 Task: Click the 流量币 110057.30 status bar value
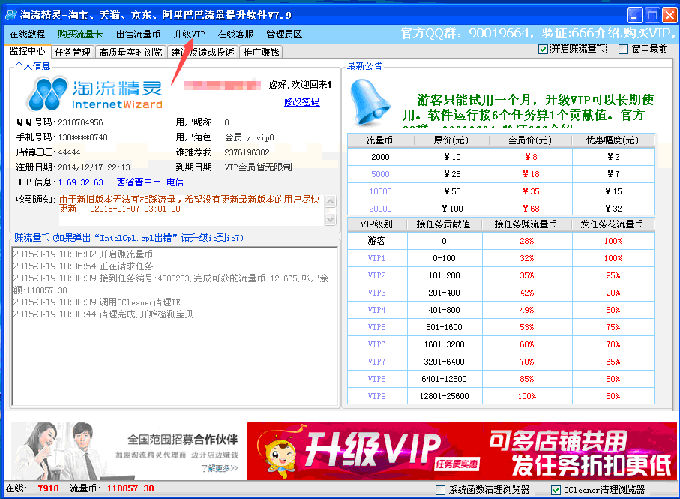pyautogui.click(x=112, y=489)
